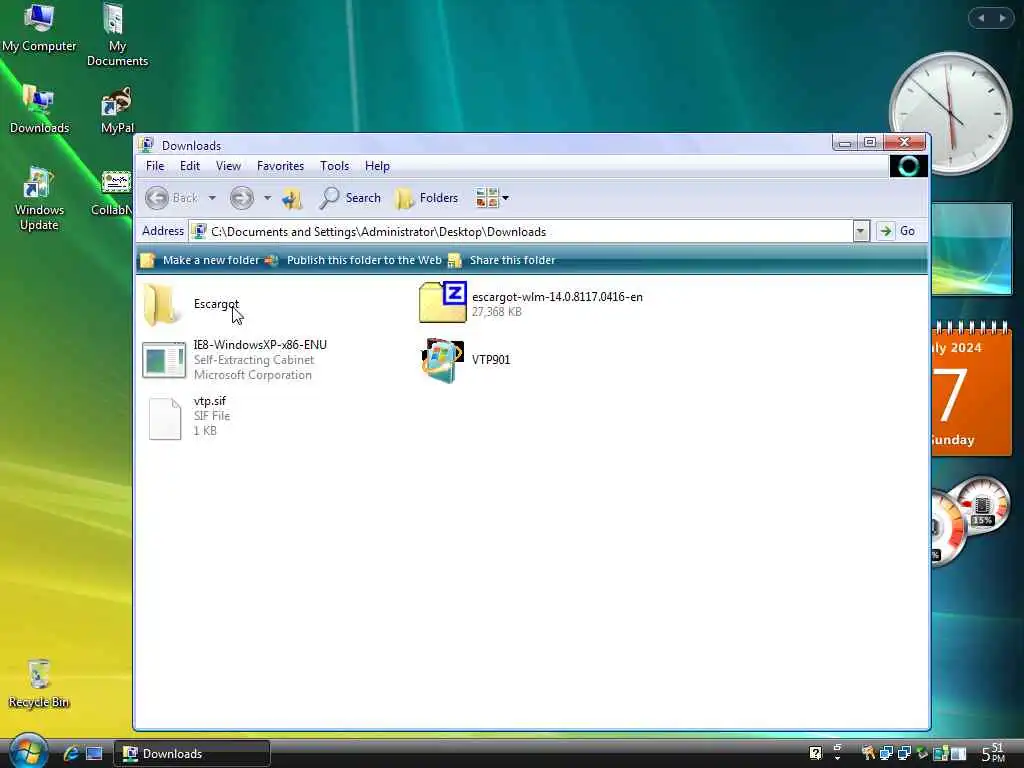
Task: Click the sidebar next gadget arrow
Action: (x=1002, y=18)
